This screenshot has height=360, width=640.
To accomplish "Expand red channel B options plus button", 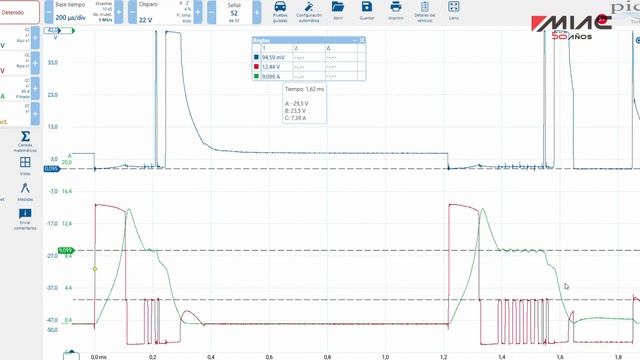I will (35, 63).
